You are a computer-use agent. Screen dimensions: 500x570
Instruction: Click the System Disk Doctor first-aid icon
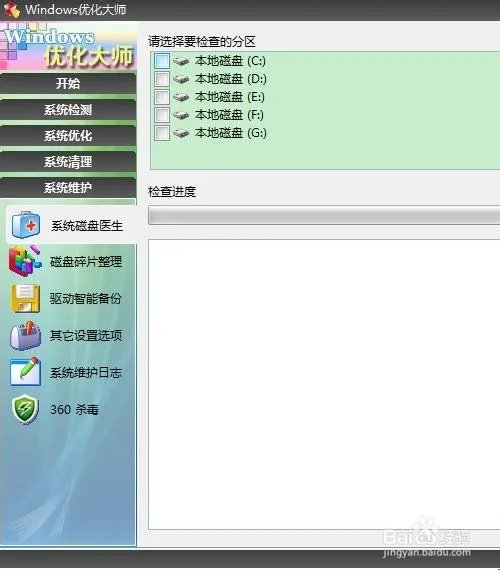pos(26,225)
